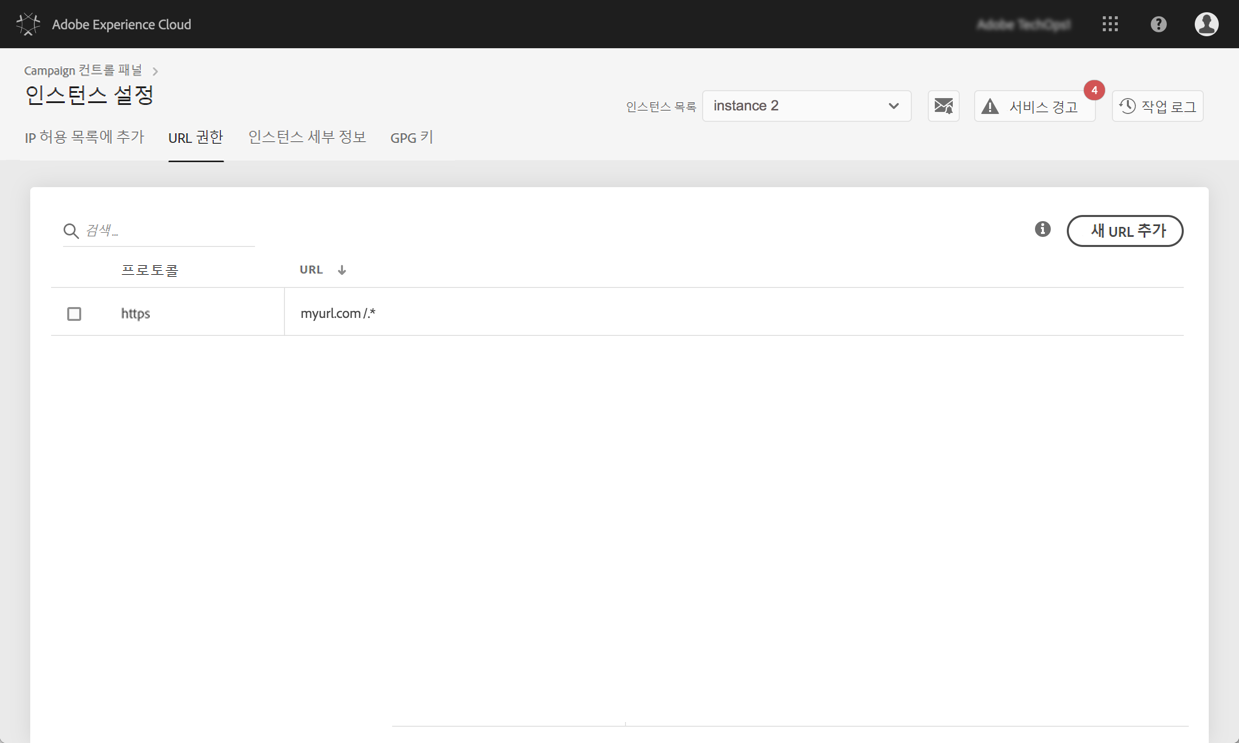Viewport: 1239px width, 743px height.
Task: Click the URL column header label
Action: [x=311, y=270]
